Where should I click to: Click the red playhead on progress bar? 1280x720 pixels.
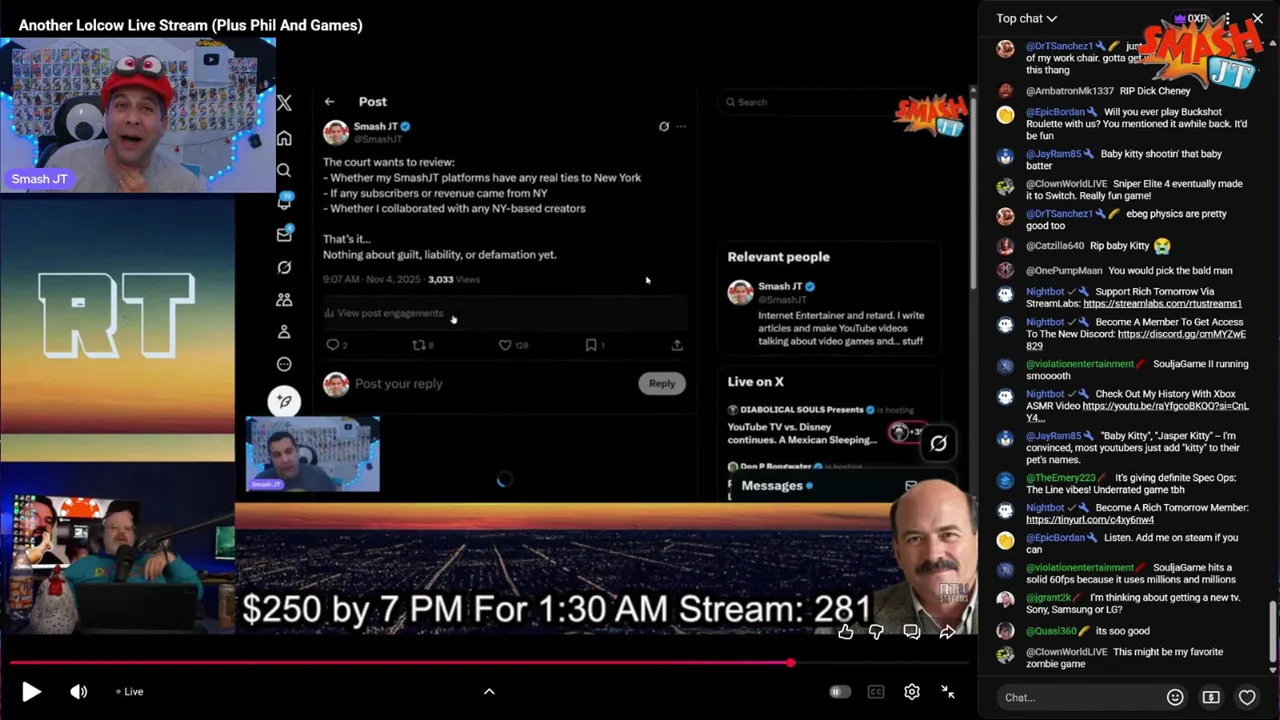tap(791, 663)
